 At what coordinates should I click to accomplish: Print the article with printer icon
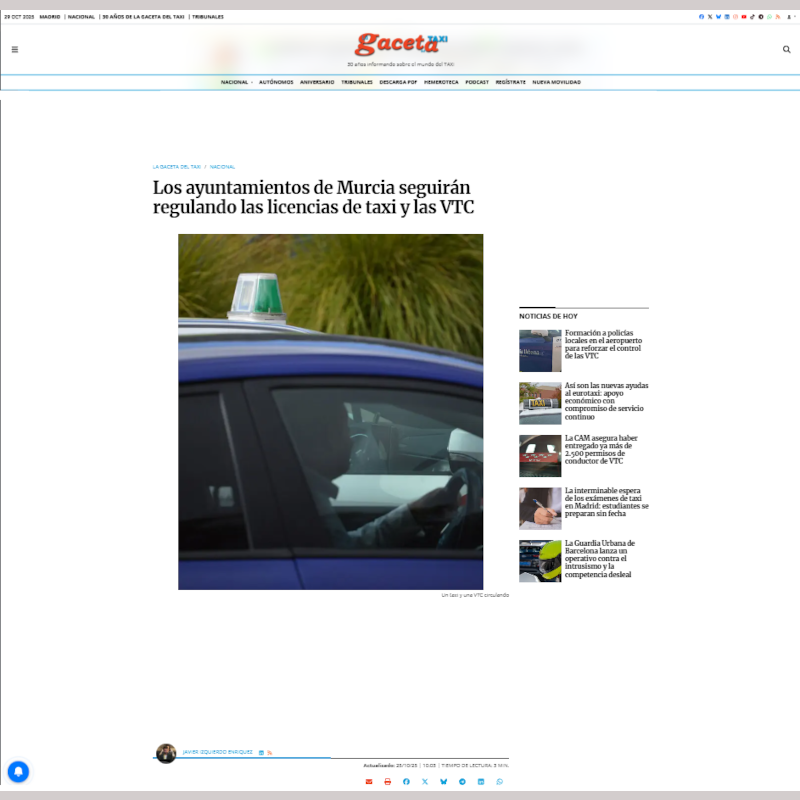coord(387,781)
